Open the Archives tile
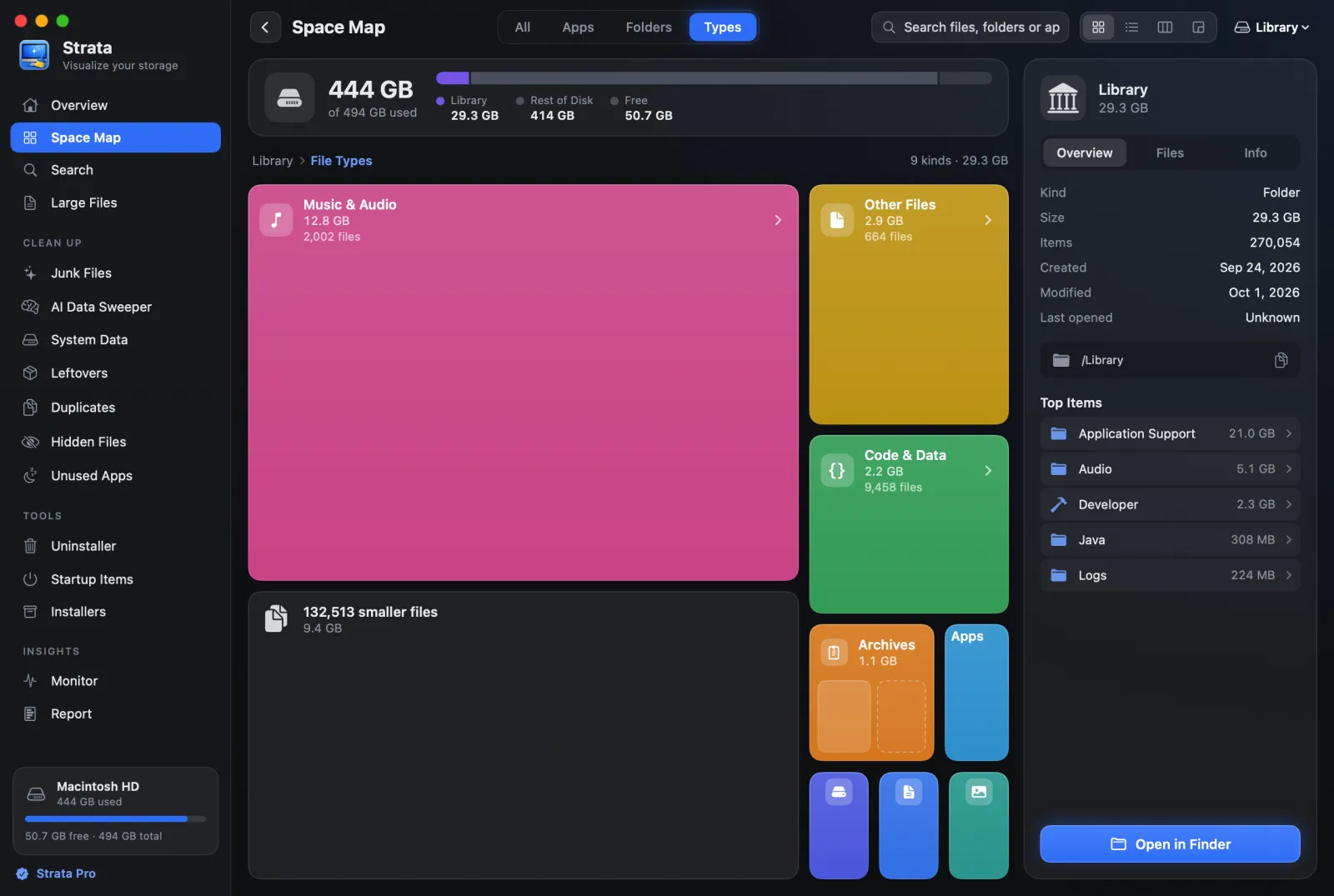 (x=871, y=693)
